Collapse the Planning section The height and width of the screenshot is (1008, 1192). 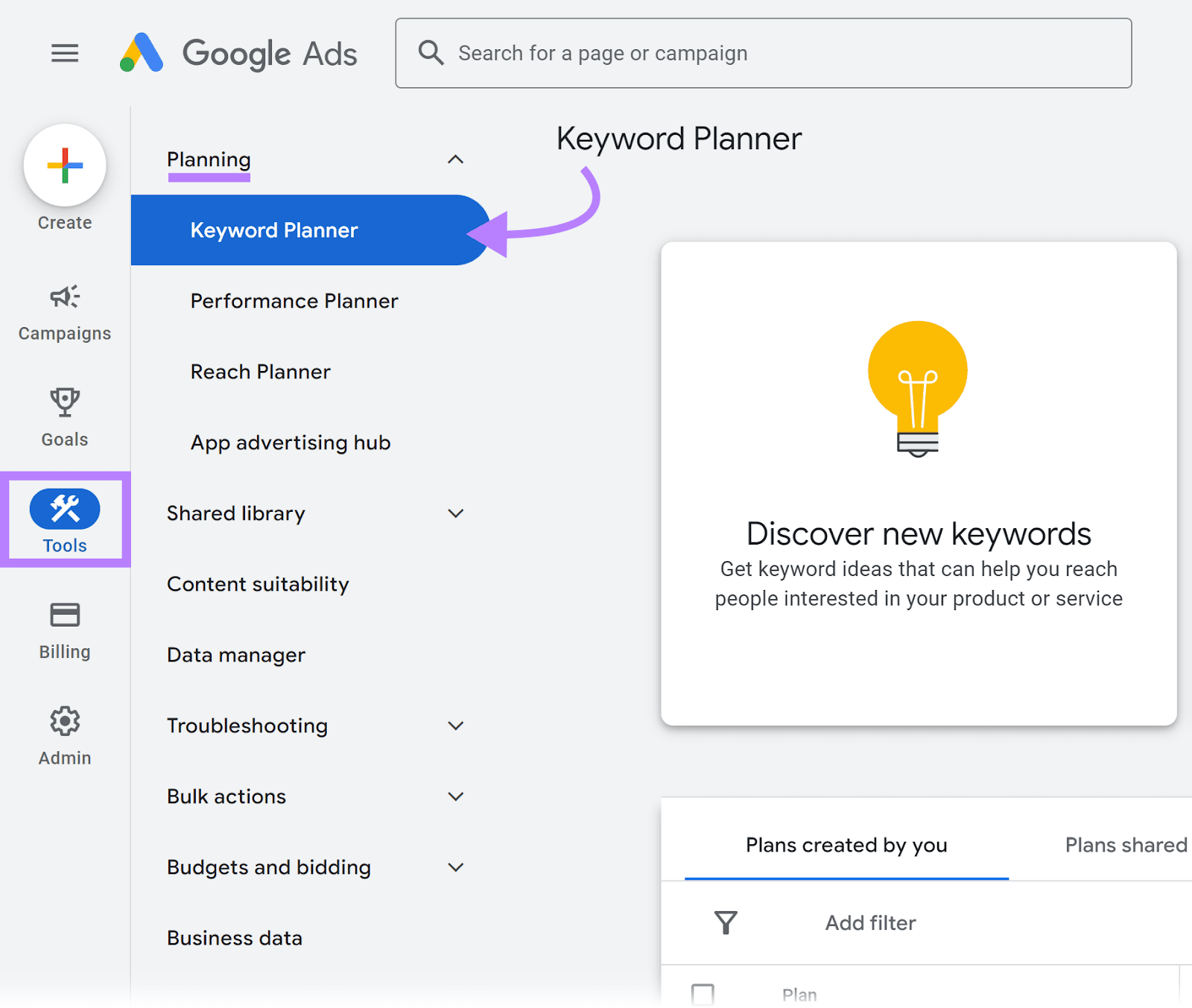tap(456, 159)
